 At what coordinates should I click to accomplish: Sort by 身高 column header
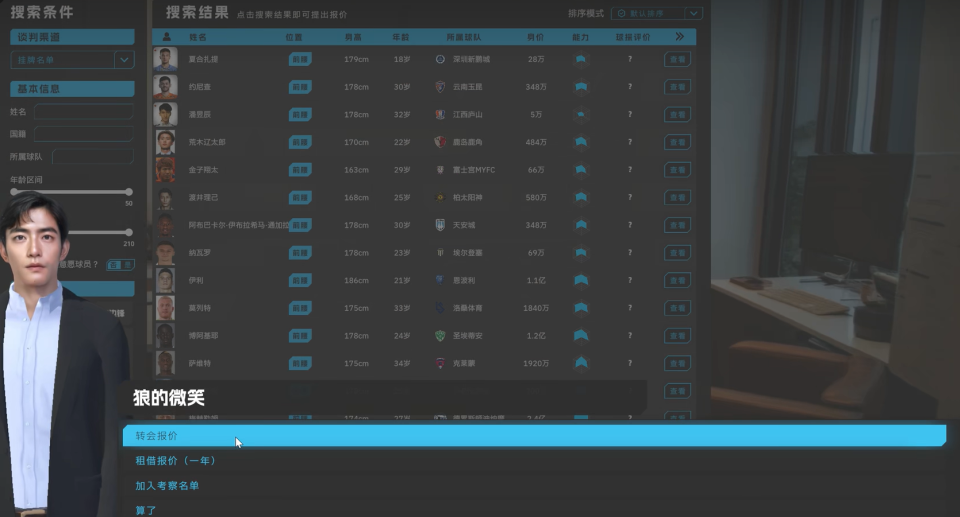coord(353,37)
